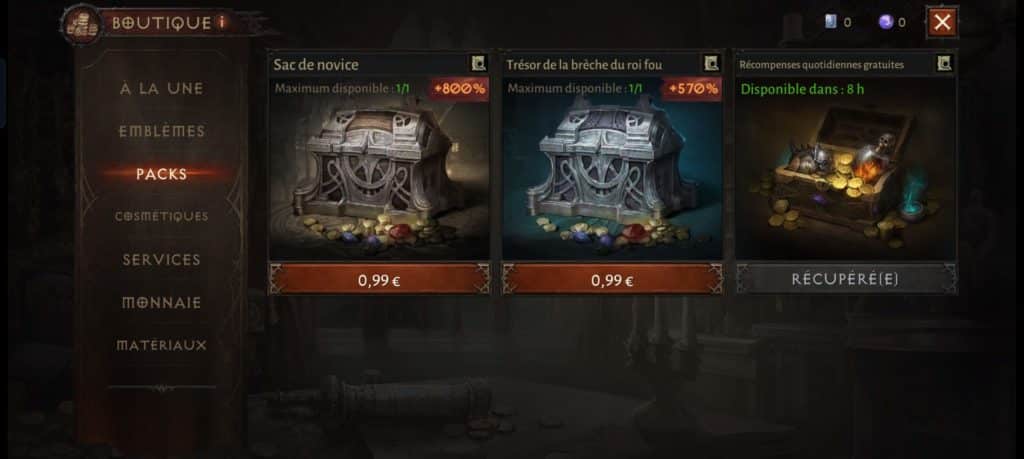Go to the Services section
This screenshot has width=1024, height=459.
(161, 259)
